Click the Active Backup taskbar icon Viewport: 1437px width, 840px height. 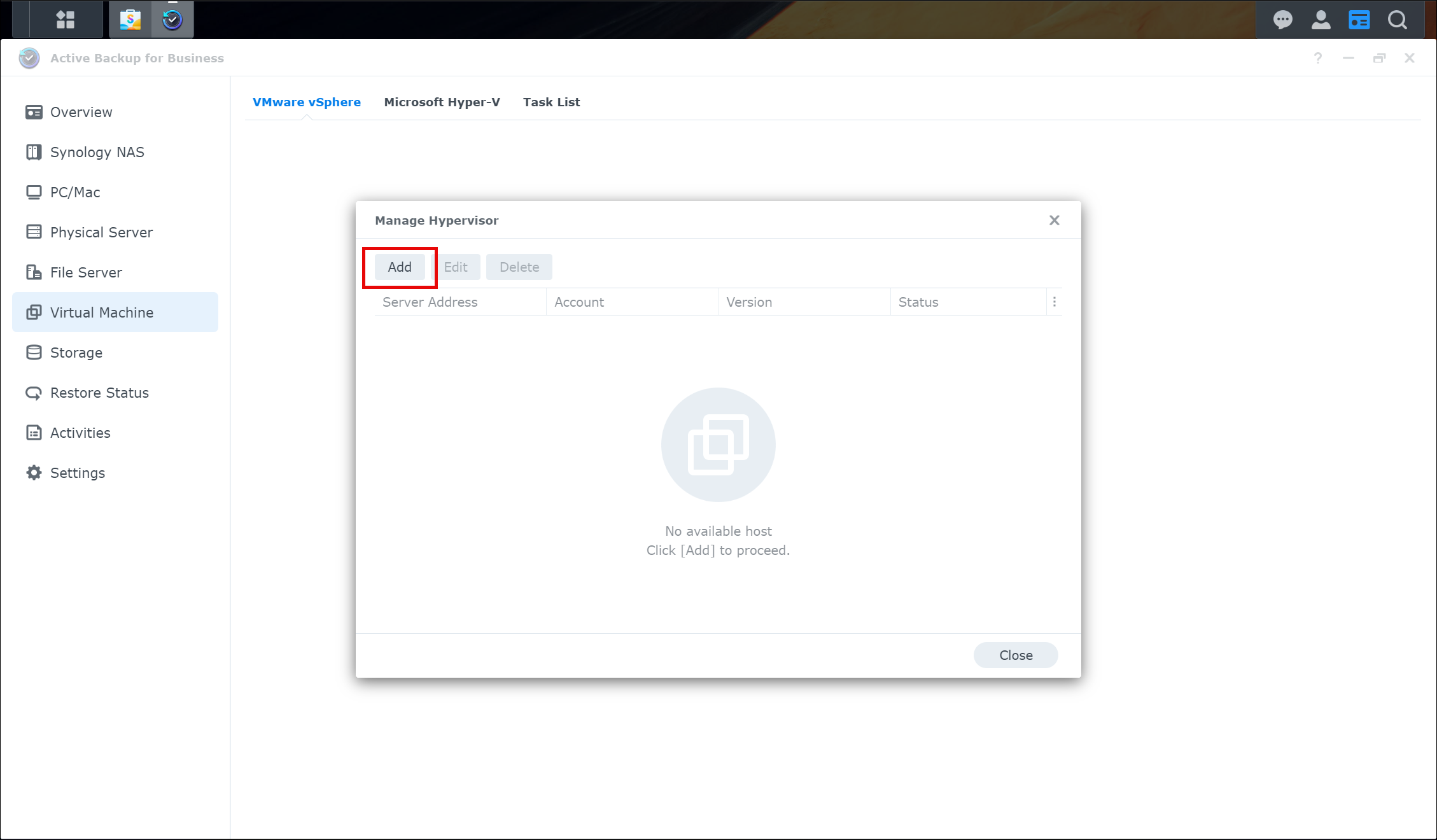tap(172, 20)
